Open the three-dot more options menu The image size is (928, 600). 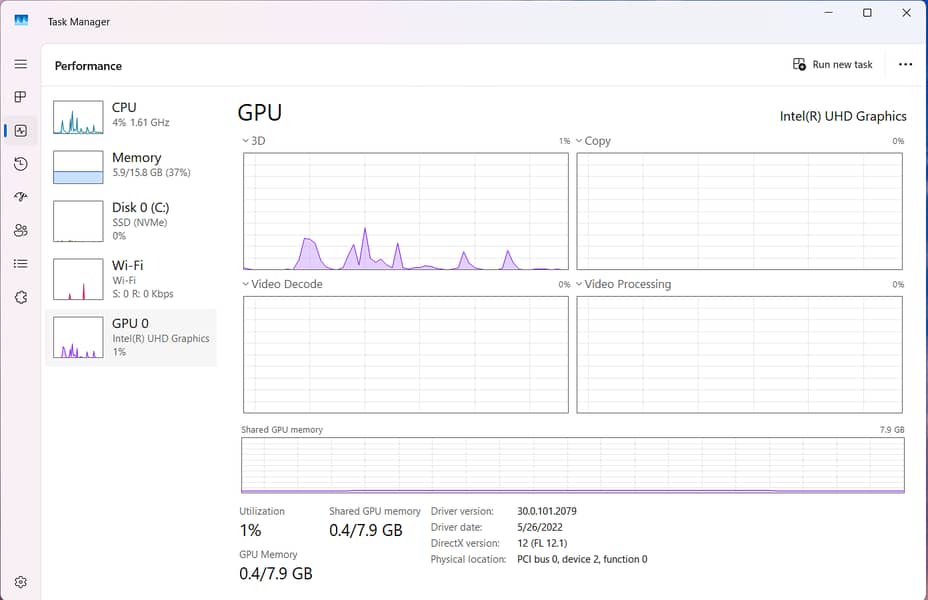click(905, 64)
